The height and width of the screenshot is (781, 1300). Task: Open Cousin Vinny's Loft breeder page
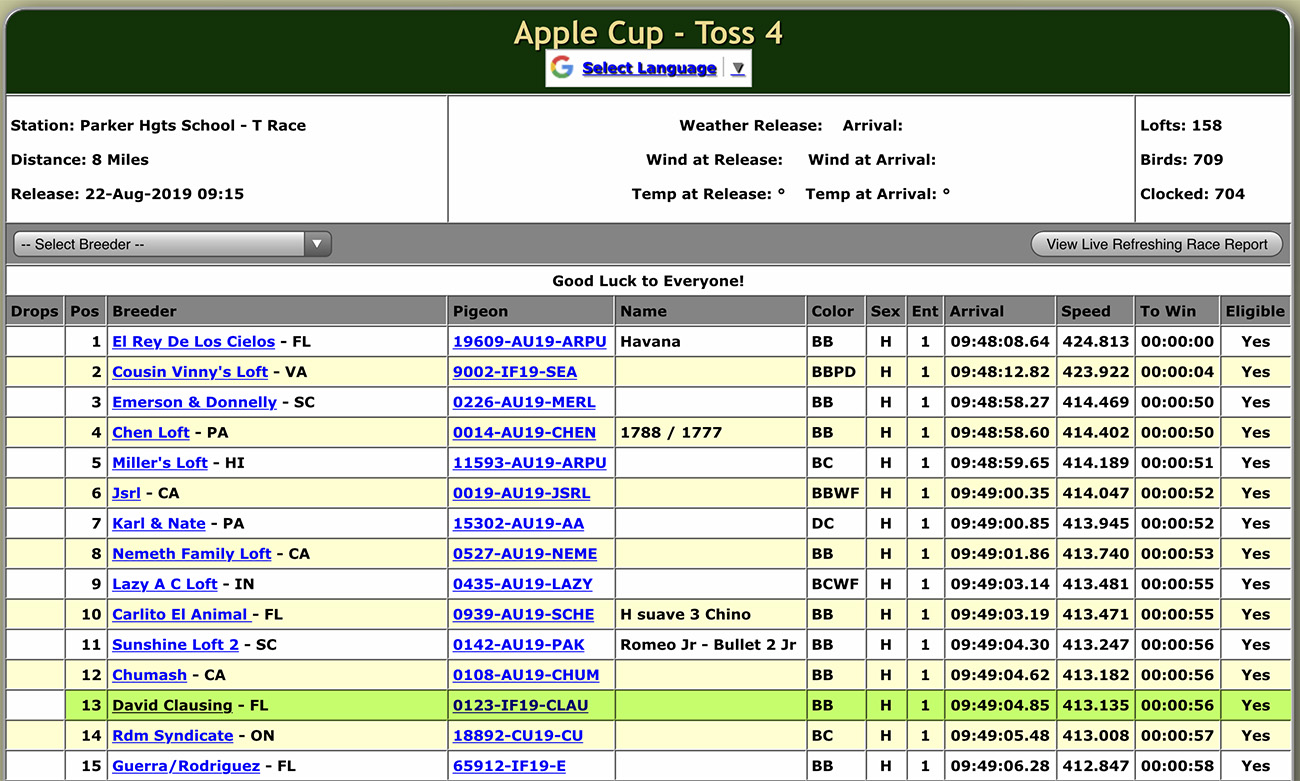[x=190, y=372]
